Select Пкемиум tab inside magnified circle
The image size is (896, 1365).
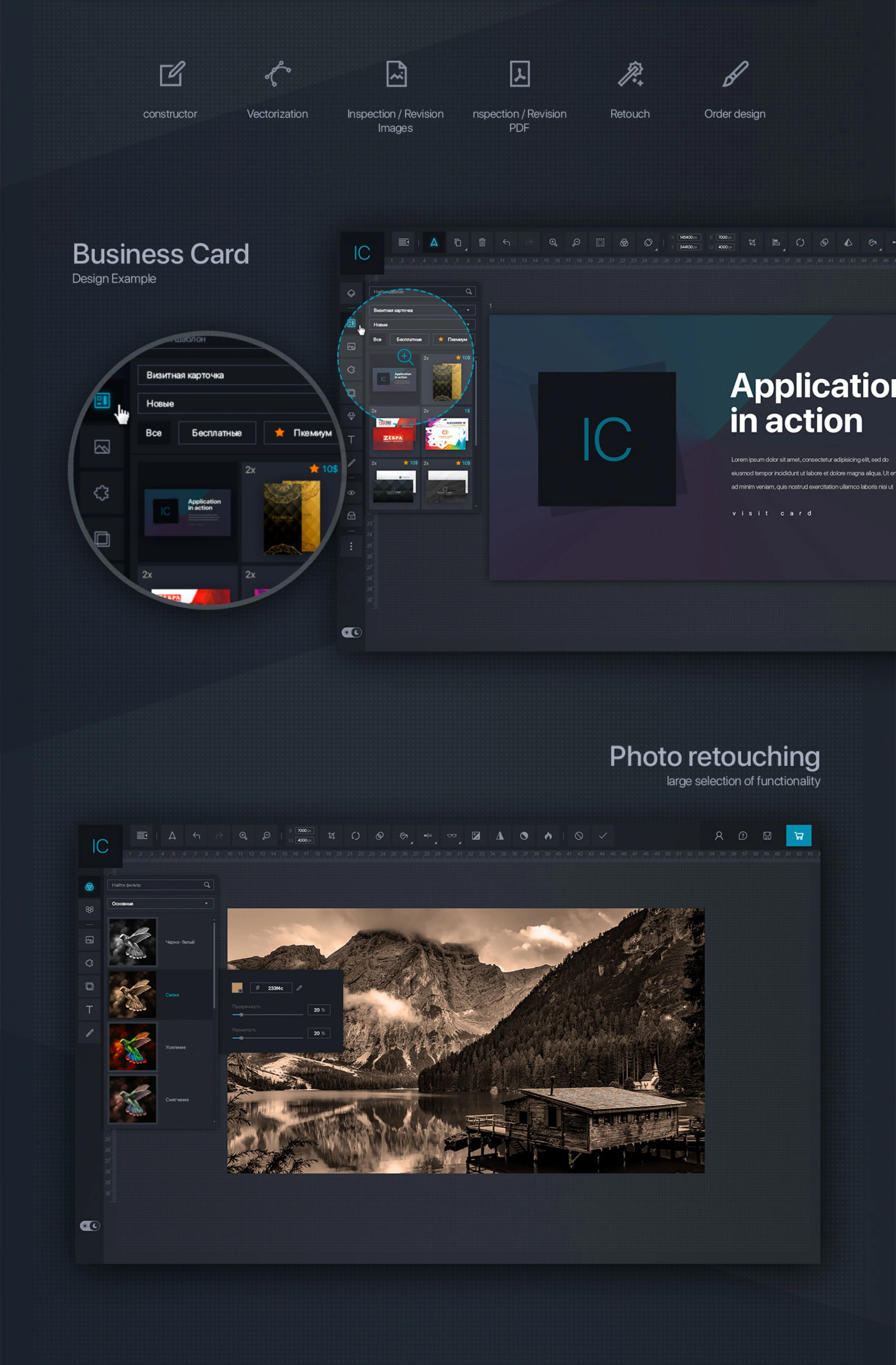click(x=302, y=433)
